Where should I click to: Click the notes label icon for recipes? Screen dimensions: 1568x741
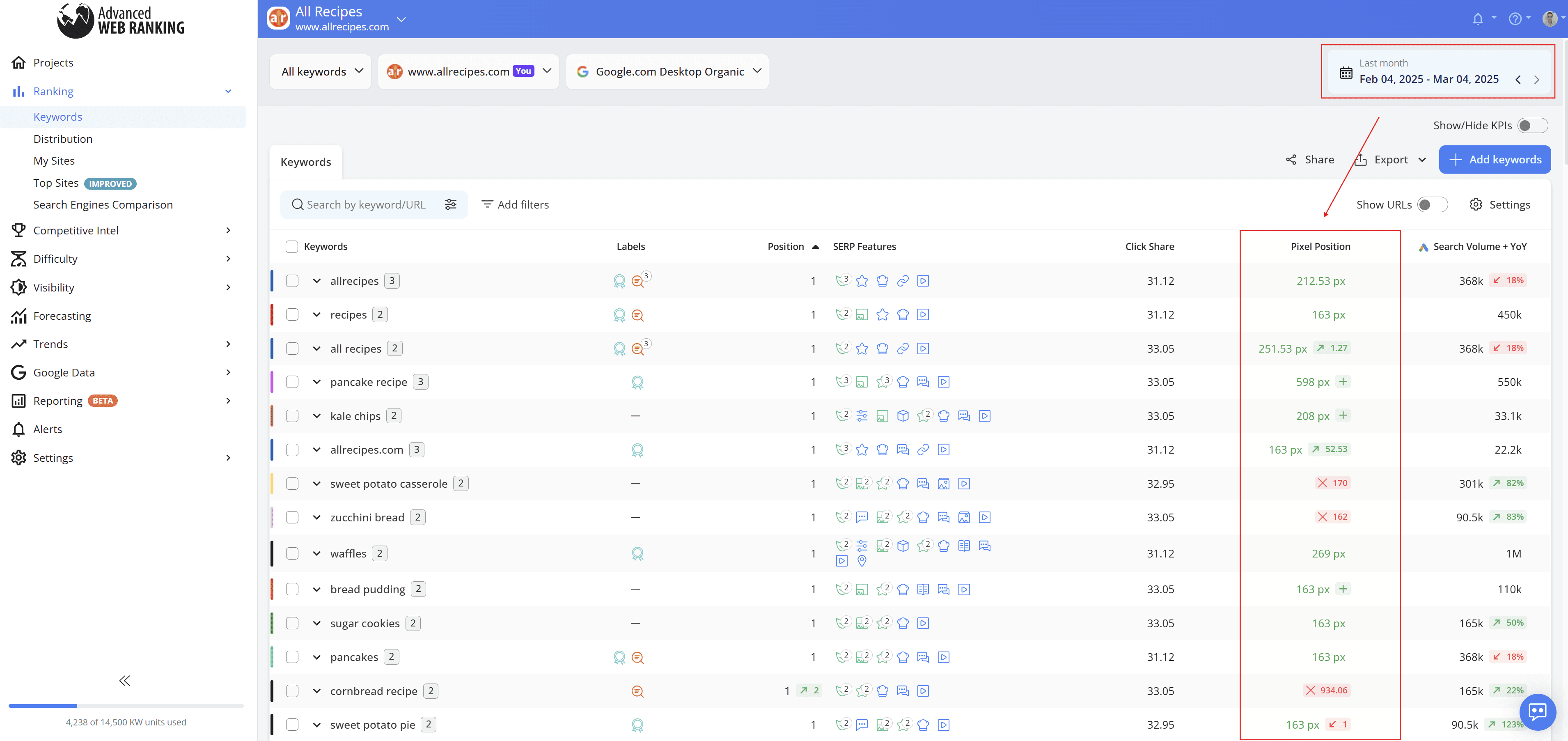[x=637, y=315]
